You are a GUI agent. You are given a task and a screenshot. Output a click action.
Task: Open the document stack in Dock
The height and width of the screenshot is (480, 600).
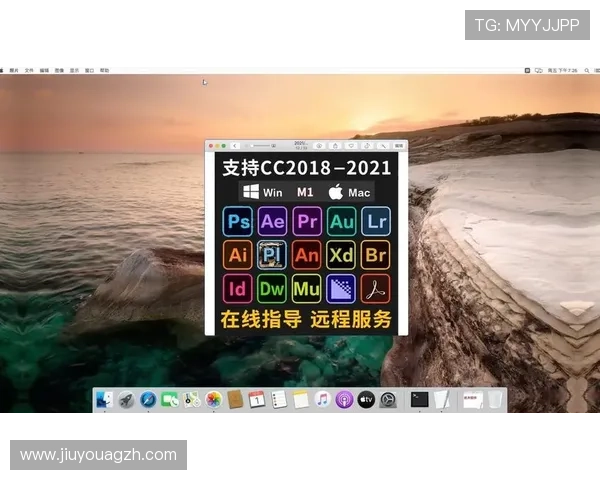click(x=473, y=400)
